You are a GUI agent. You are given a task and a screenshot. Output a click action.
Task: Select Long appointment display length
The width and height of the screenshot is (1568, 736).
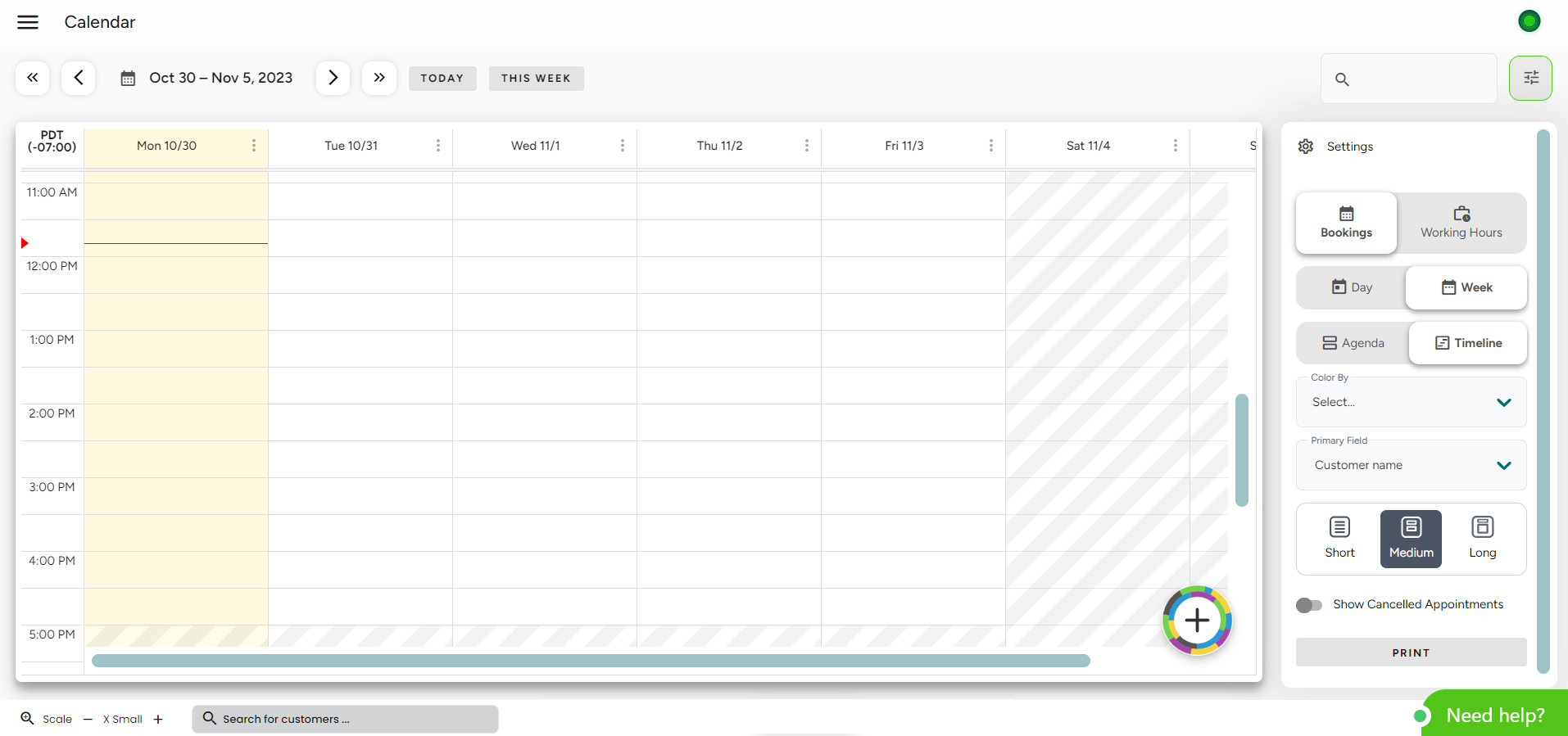click(1482, 538)
